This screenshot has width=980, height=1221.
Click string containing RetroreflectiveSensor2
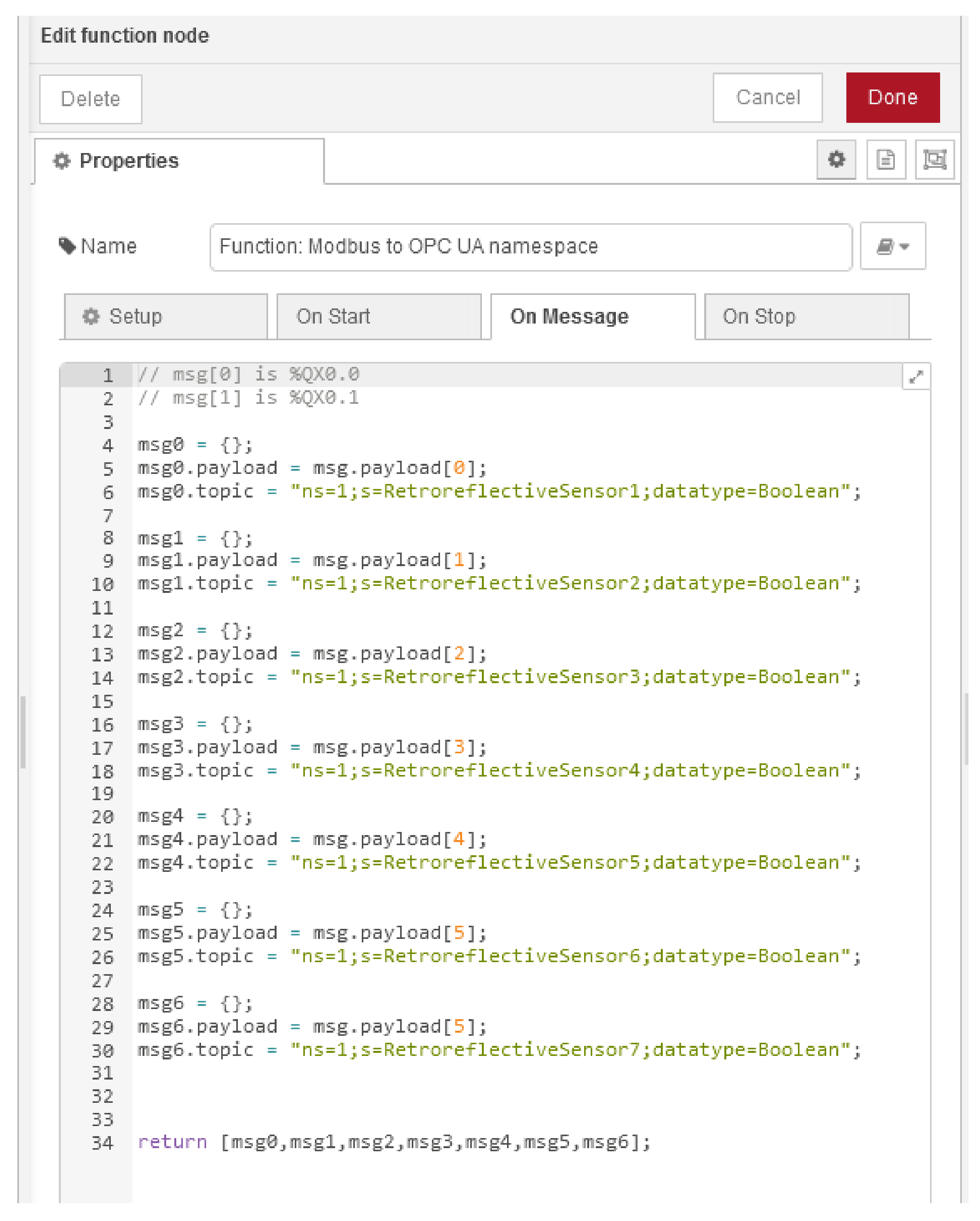tap(570, 583)
